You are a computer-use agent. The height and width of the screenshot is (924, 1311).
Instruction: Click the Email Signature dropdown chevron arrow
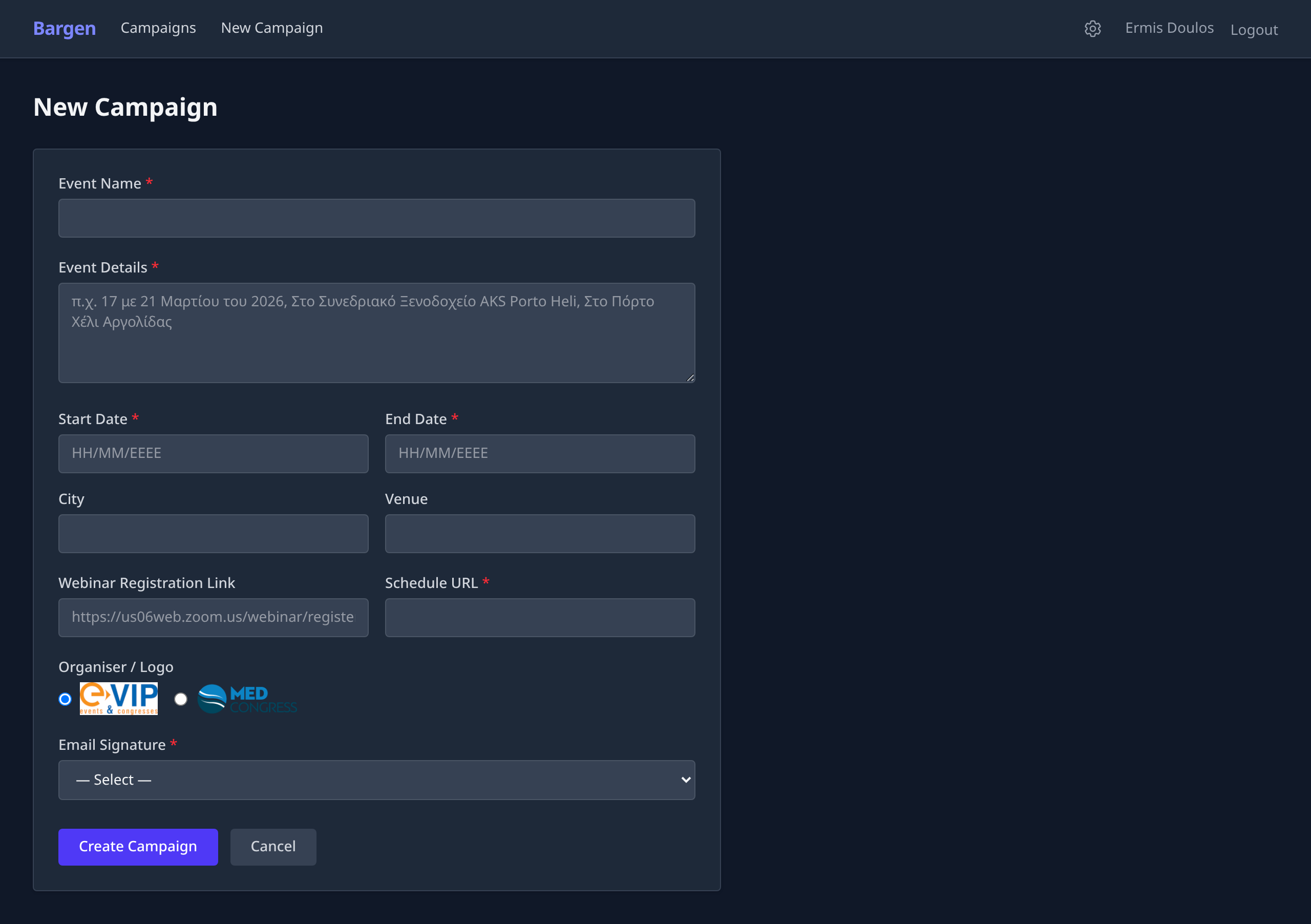pos(685,780)
